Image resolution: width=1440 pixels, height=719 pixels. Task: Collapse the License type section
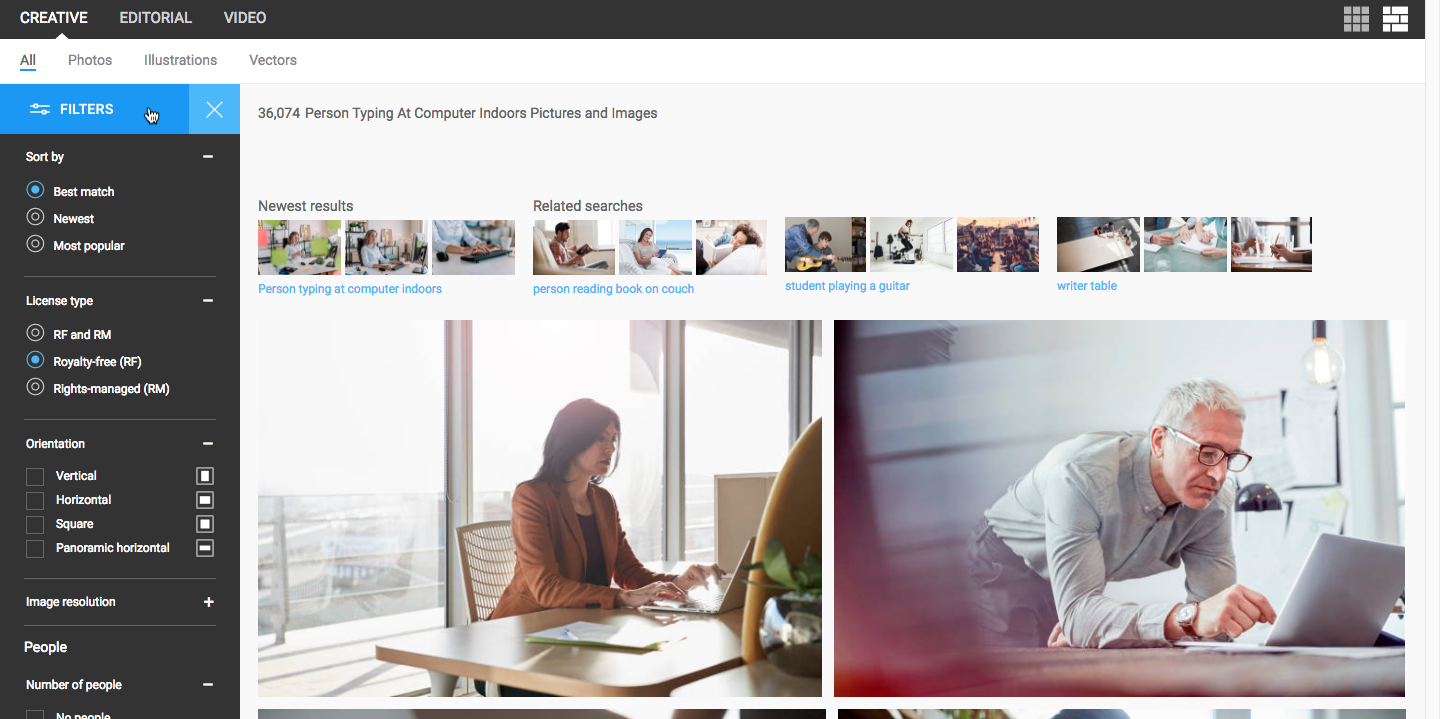tap(208, 301)
